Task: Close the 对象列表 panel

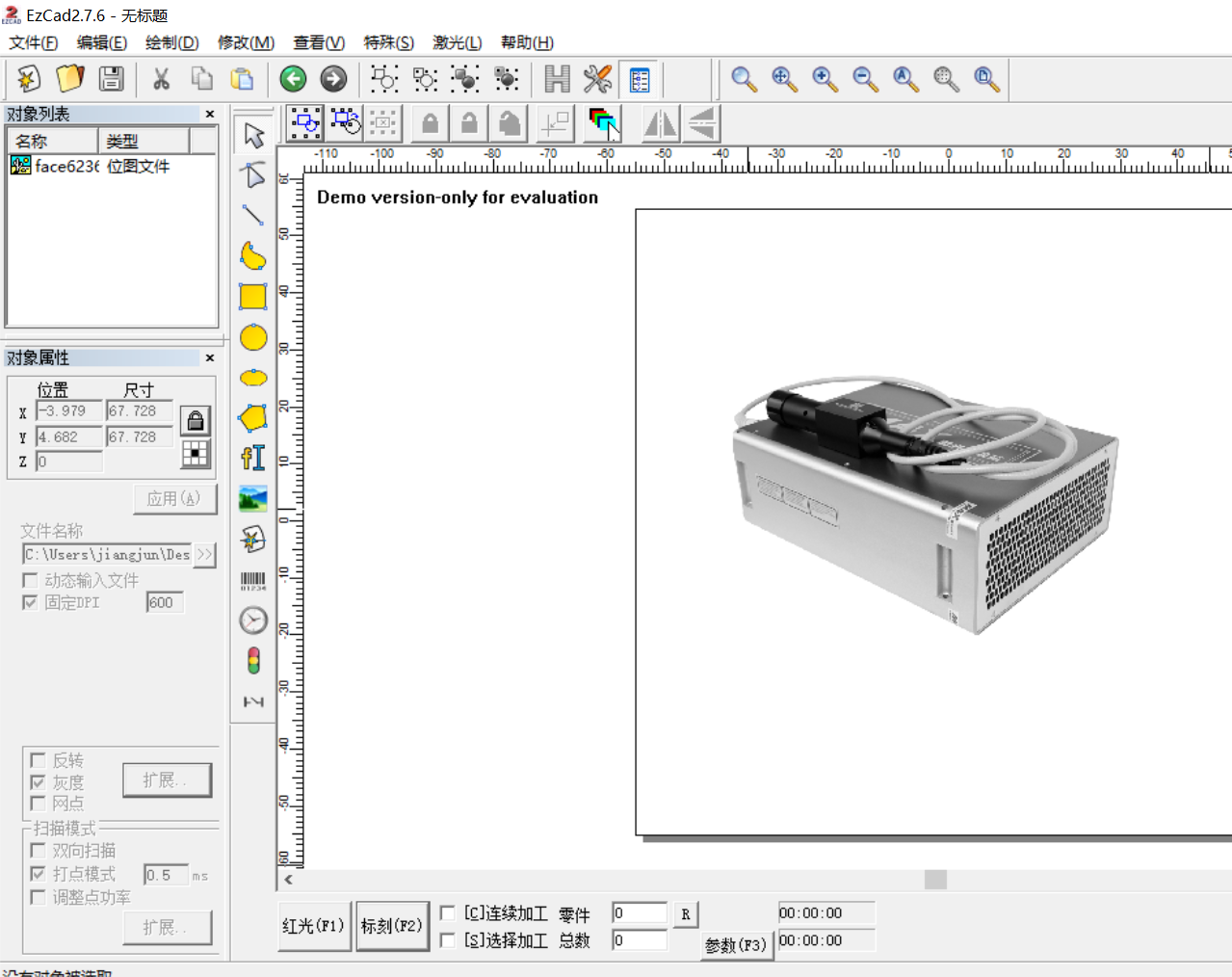Action: pos(210,114)
